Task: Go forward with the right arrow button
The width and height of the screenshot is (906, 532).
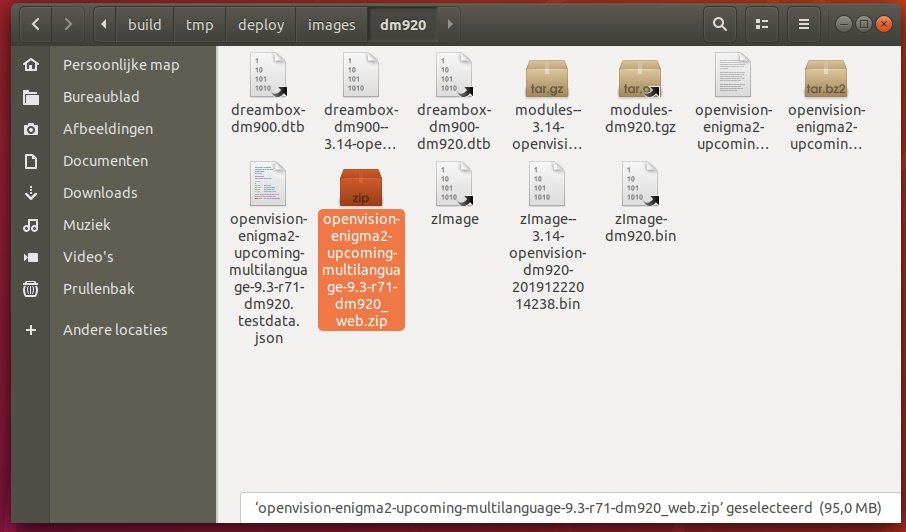Action: point(68,24)
